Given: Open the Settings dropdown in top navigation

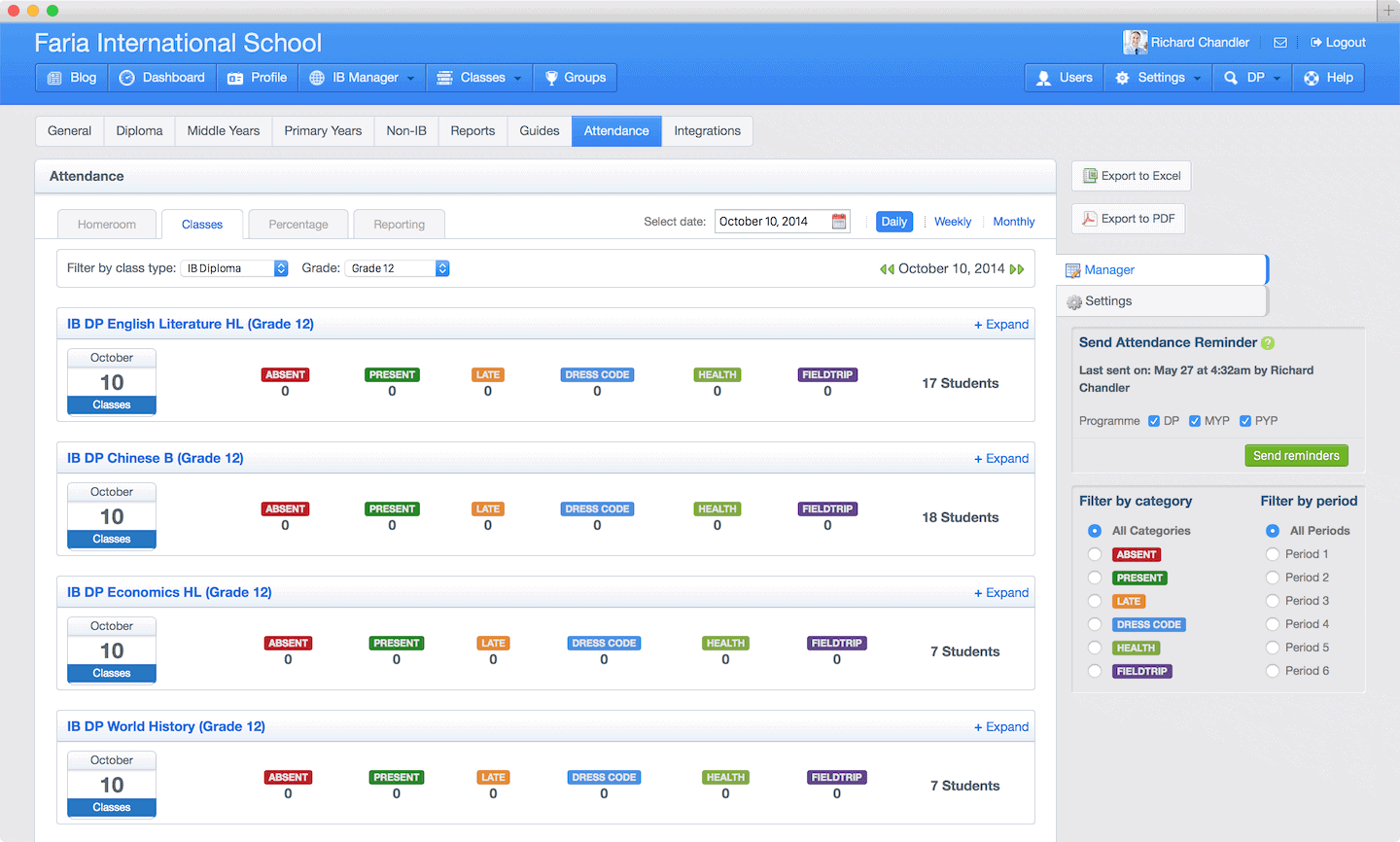Looking at the screenshot, I should point(1158,78).
